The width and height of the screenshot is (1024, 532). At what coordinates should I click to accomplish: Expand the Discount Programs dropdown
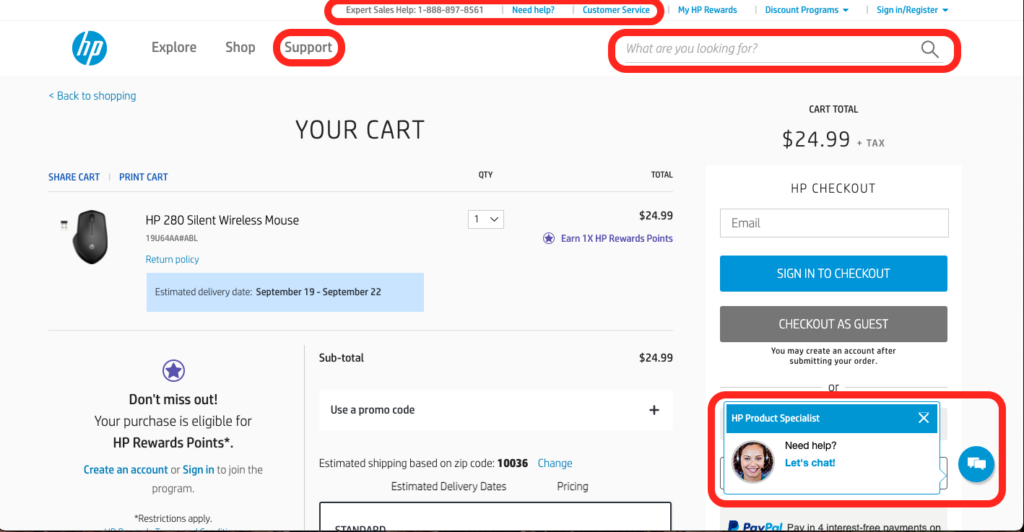(x=806, y=10)
